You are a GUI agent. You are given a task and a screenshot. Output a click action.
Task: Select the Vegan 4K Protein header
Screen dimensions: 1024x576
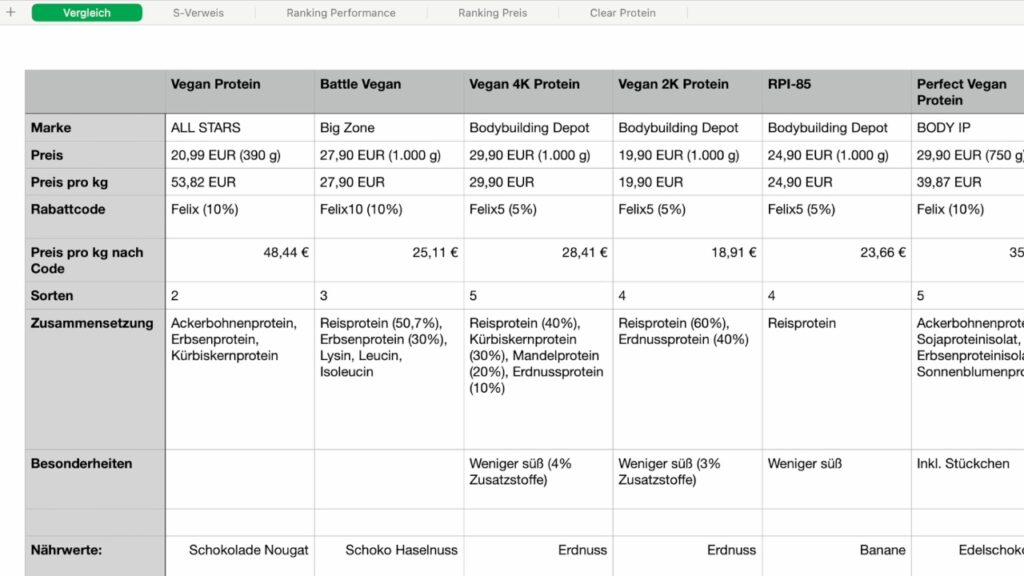point(538,92)
